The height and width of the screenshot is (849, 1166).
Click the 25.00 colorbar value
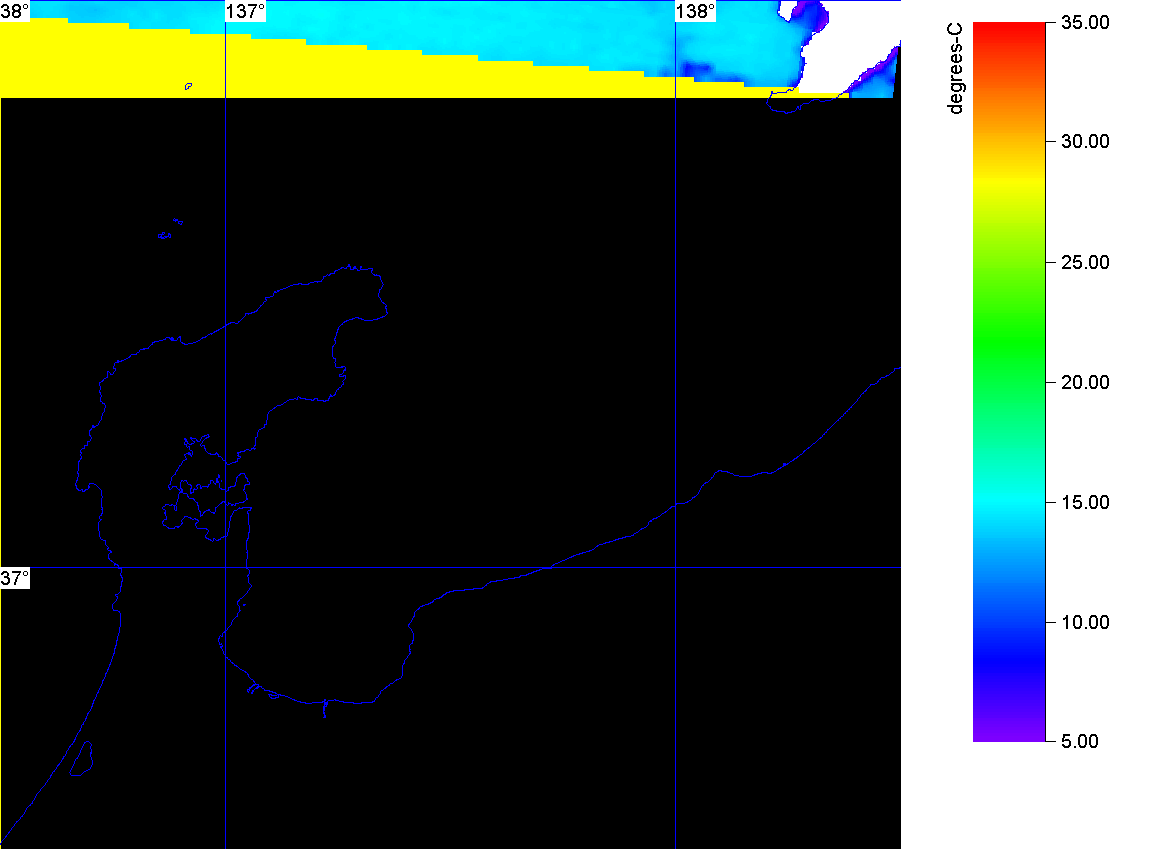pos(1085,262)
